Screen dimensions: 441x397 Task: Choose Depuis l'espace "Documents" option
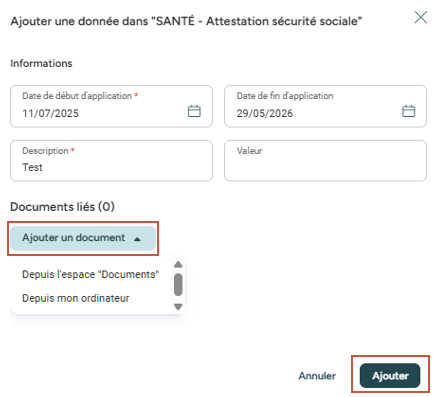[90, 274]
